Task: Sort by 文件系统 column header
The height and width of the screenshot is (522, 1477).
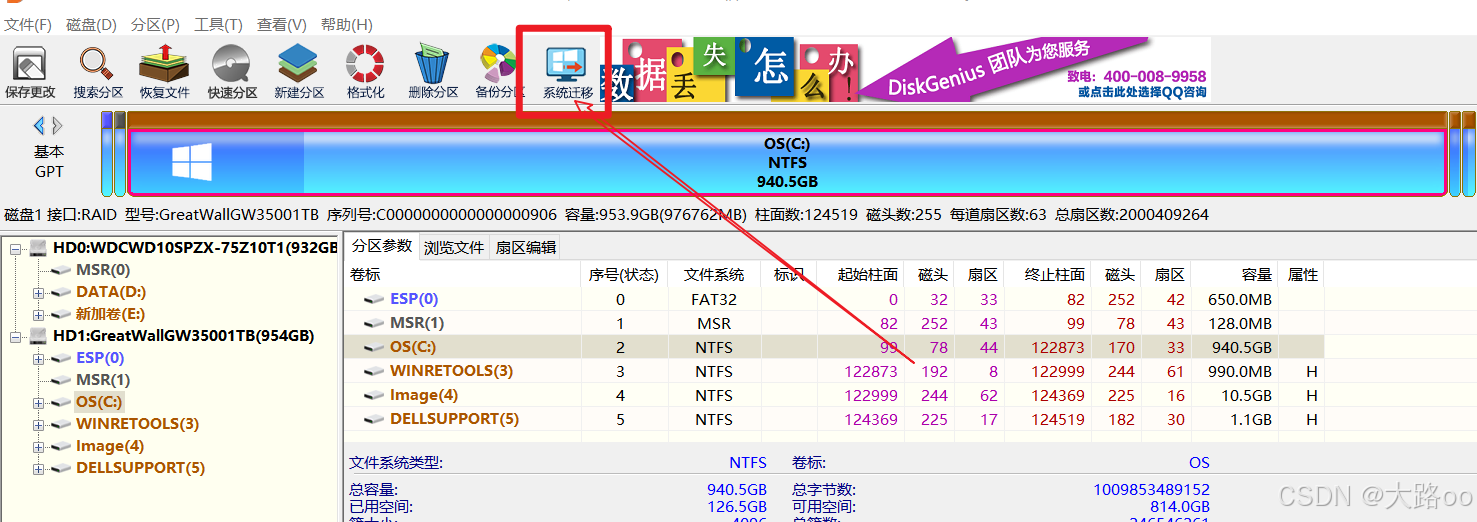Action: [x=714, y=274]
